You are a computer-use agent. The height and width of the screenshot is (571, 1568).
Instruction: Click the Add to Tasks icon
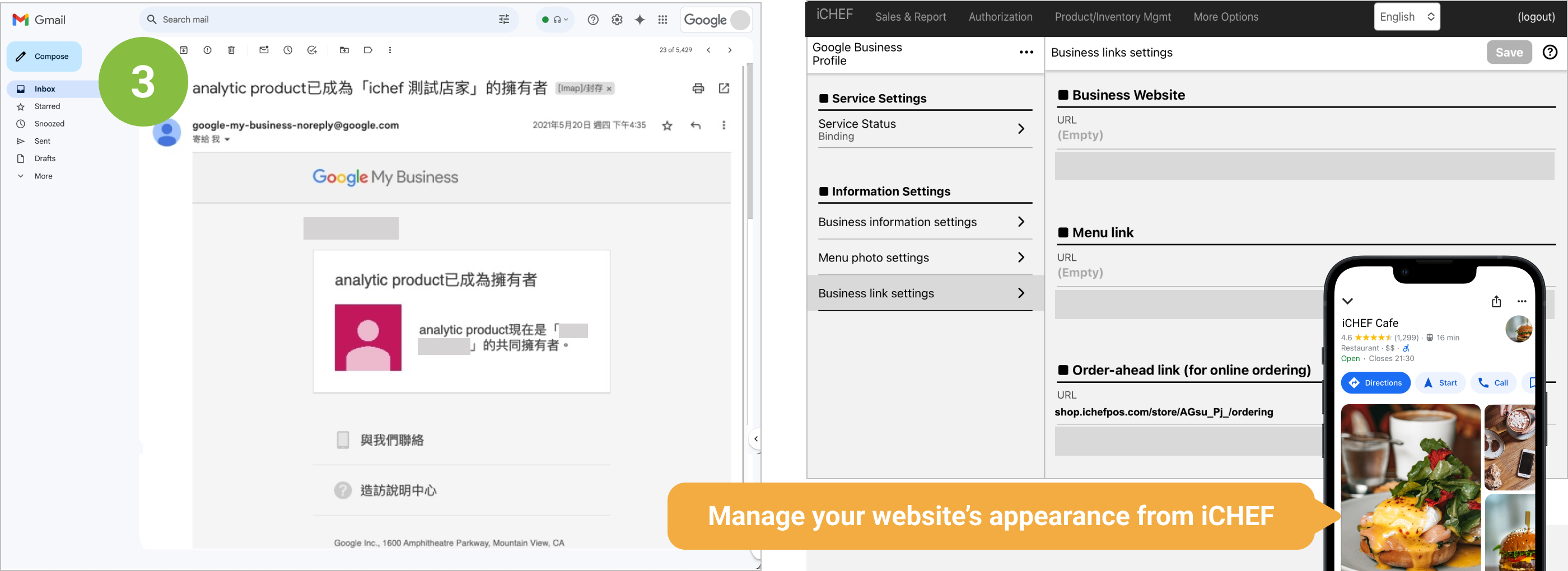[x=312, y=50]
